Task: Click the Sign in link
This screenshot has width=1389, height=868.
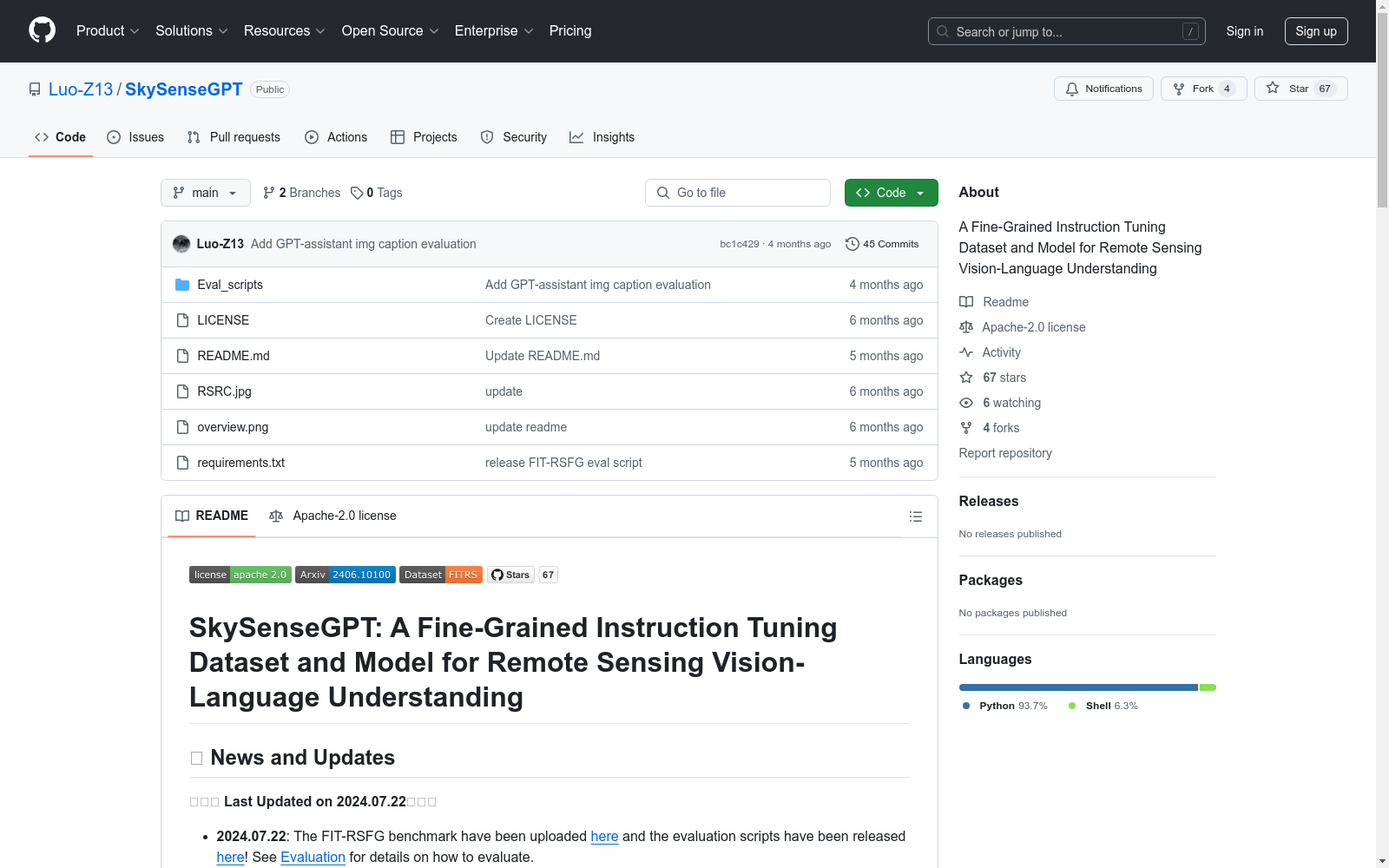Action: 1245,31
